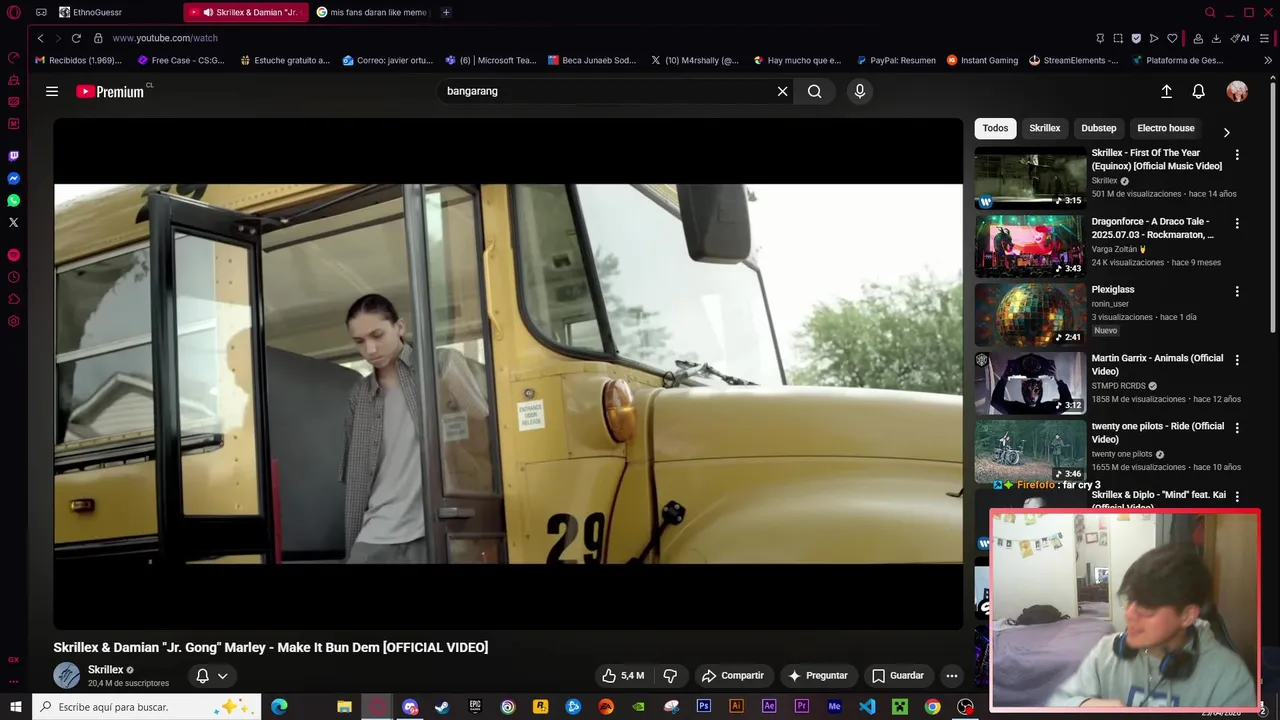Open options for Skrillex & Diplo Mind video
The image size is (1280, 720).
(1237, 496)
